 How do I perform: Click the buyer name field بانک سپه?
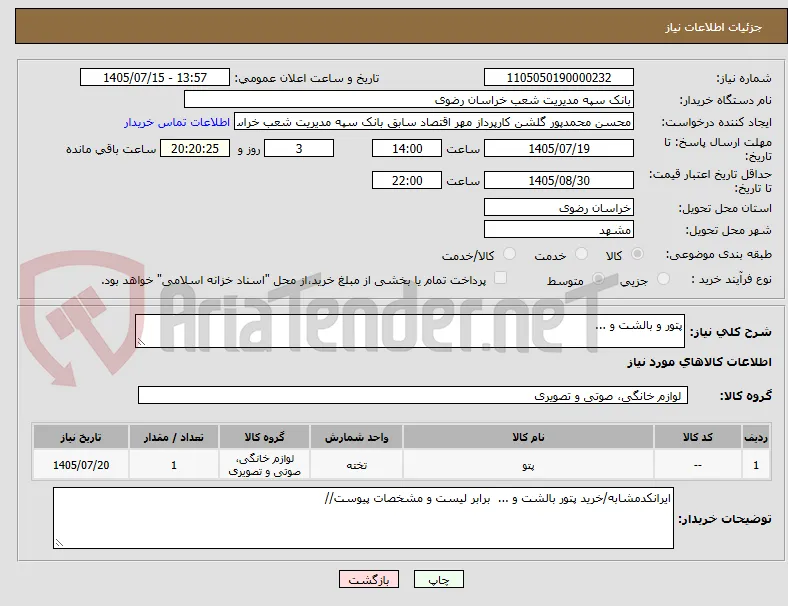(x=409, y=99)
